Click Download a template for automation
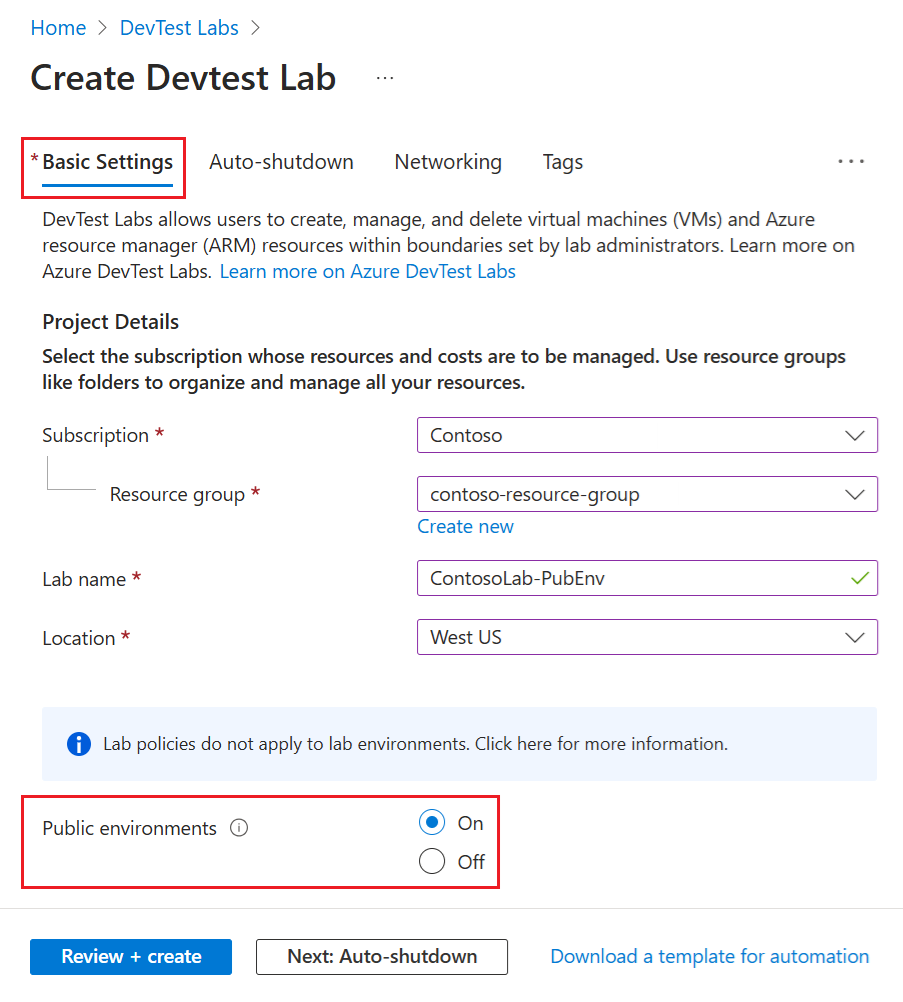903x1002 pixels. [709, 957]
